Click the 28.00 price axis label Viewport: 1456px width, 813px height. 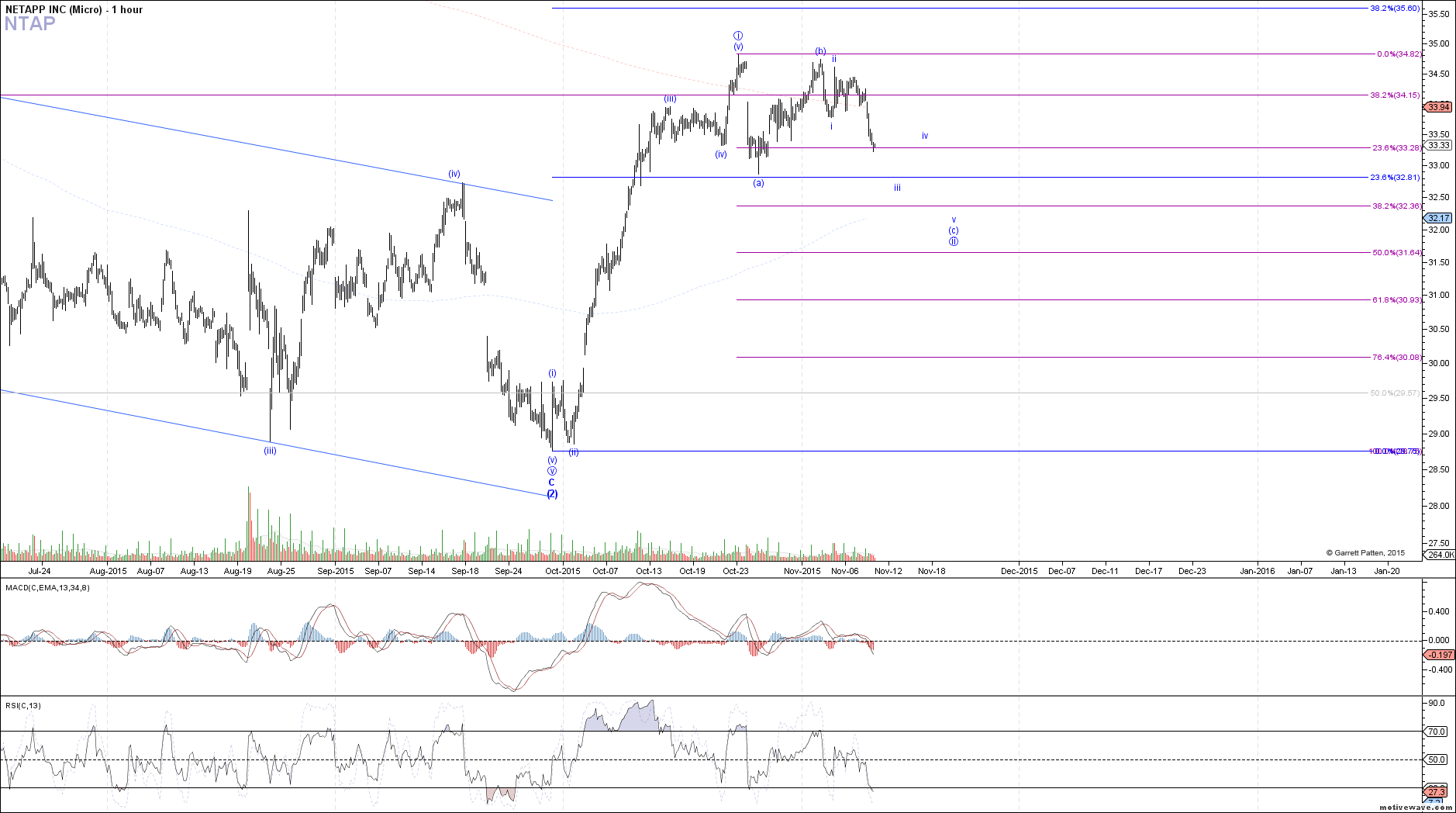1439,506
